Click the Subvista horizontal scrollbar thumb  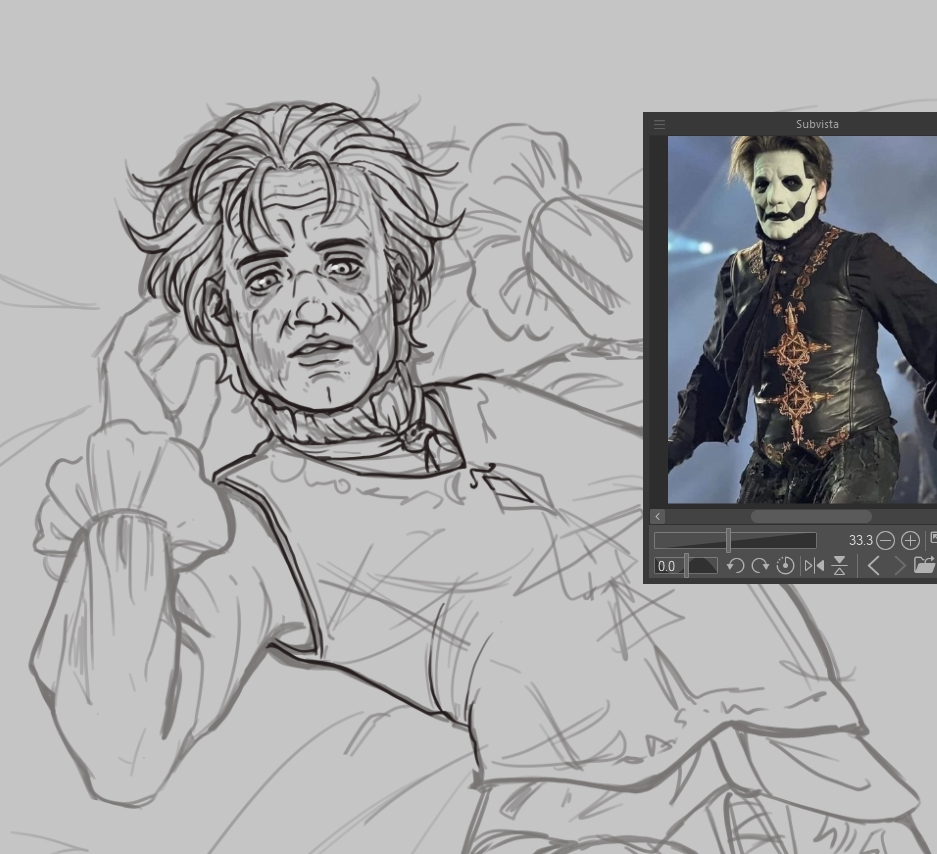point(810,517)
